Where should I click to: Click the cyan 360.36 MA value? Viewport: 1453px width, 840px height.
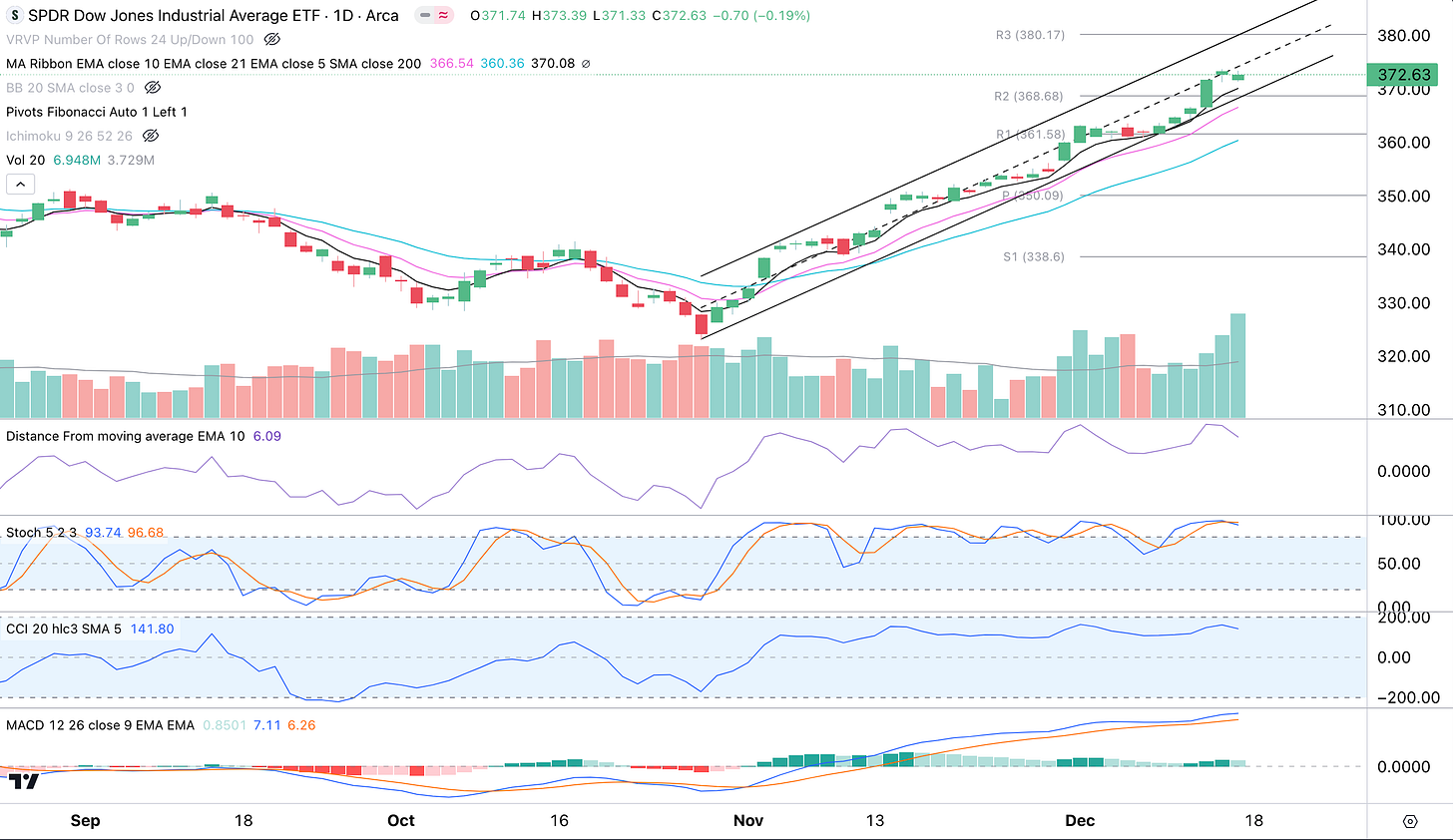coord(502,64)
